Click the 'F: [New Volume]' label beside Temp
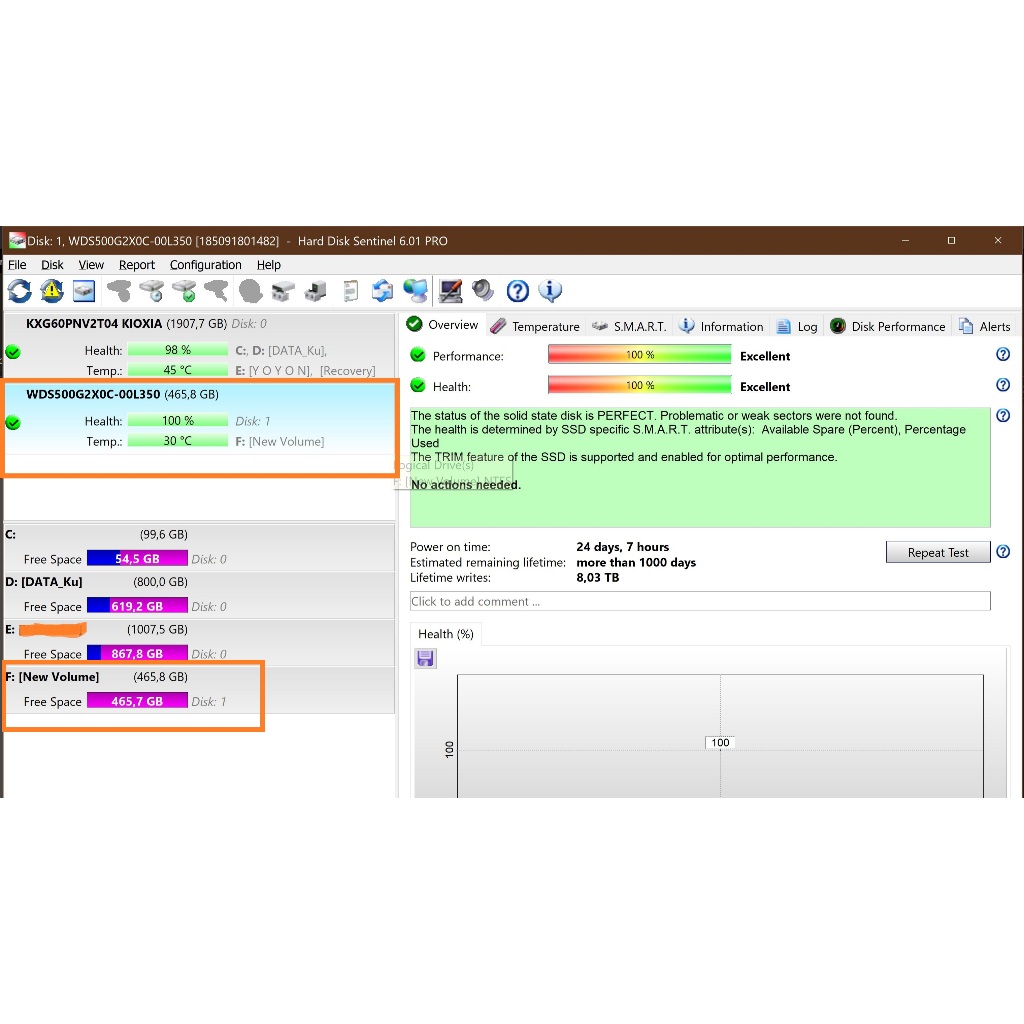Viewport: 1024px width, 1024px height. coord(280,441)
